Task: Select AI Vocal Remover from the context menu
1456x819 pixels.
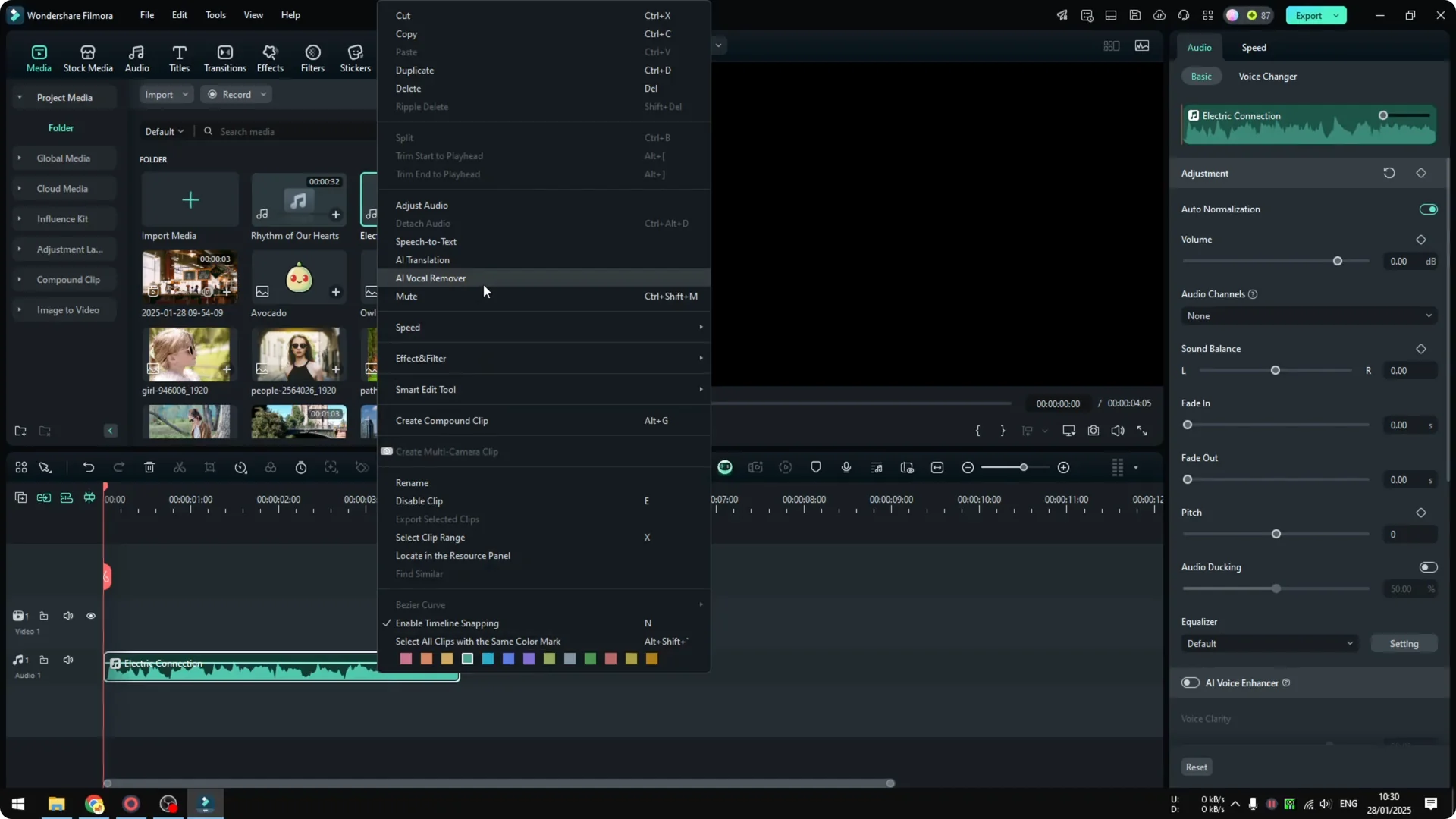Action: point(431,278)
